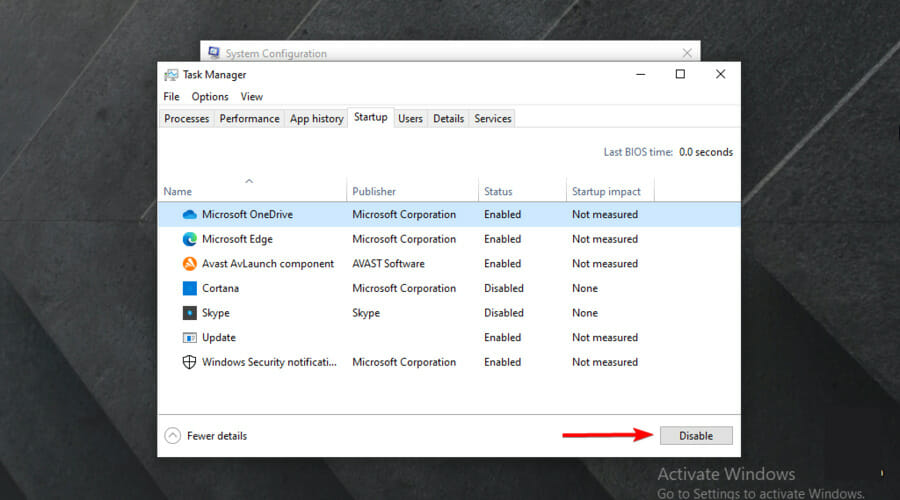The image size is (900, 500).
Task: Click the Fewer details label
Action: pos(217,436)
